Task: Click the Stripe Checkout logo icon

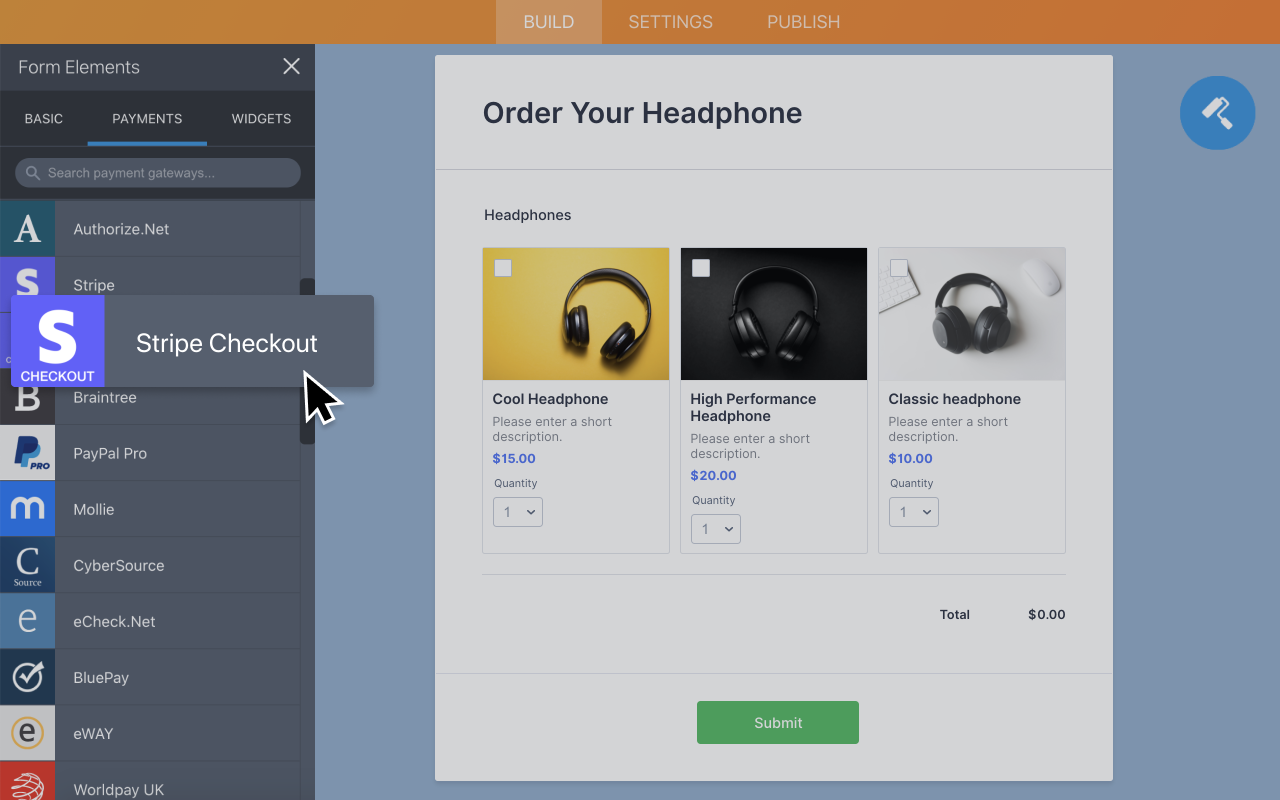Action: pyautogui.click(x=57, y=342)
